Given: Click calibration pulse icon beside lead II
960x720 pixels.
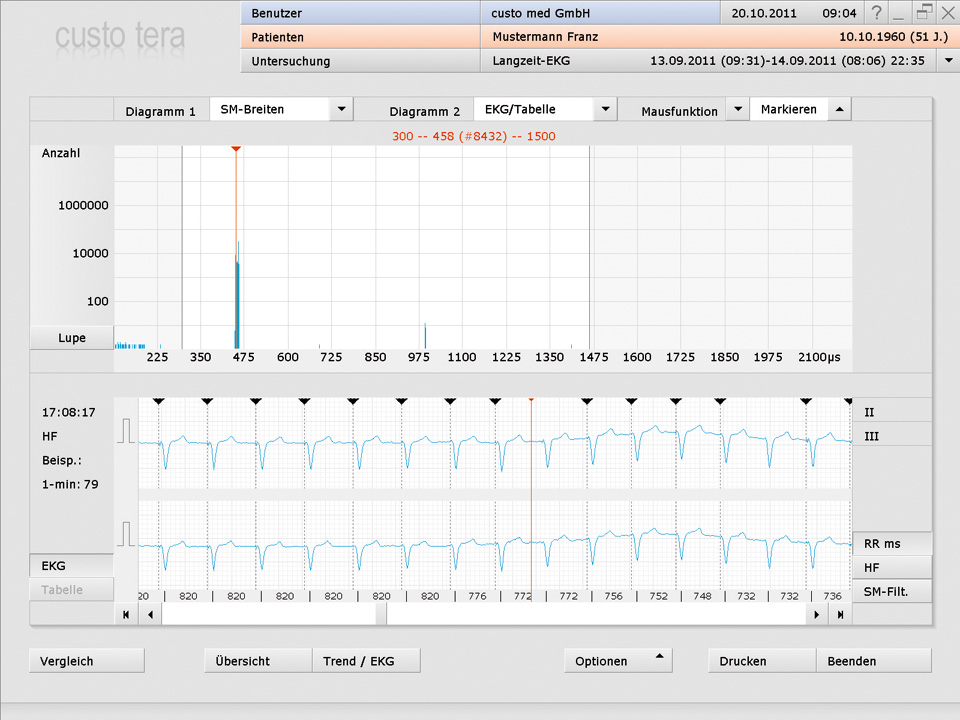Looking at the screenshot, I should point(126,431).
